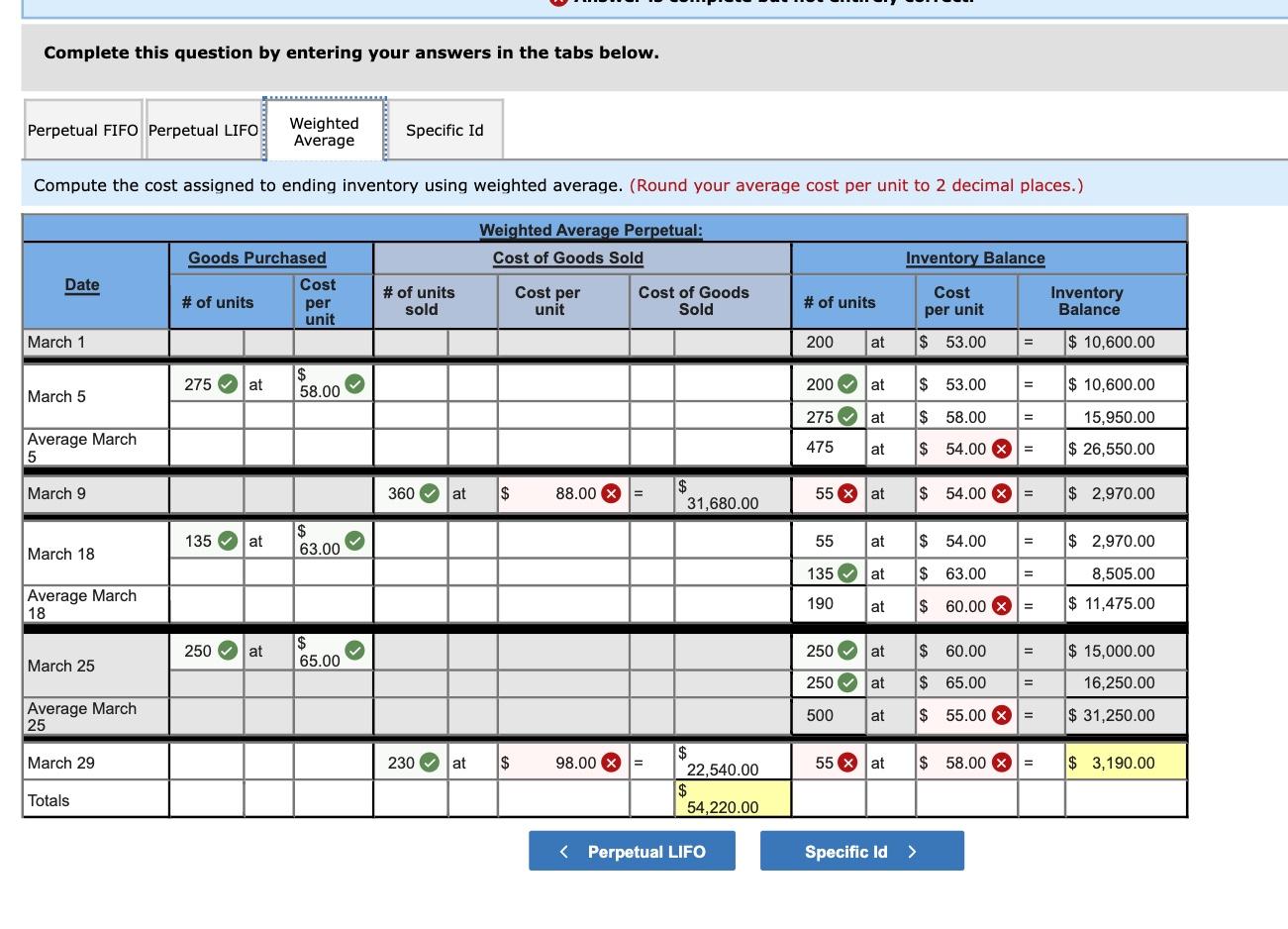Screen dimensions: 1288x929
Task: Click green check beside $58.00 purchase cost
Action: pyautogui.click(x=354, y=382)
